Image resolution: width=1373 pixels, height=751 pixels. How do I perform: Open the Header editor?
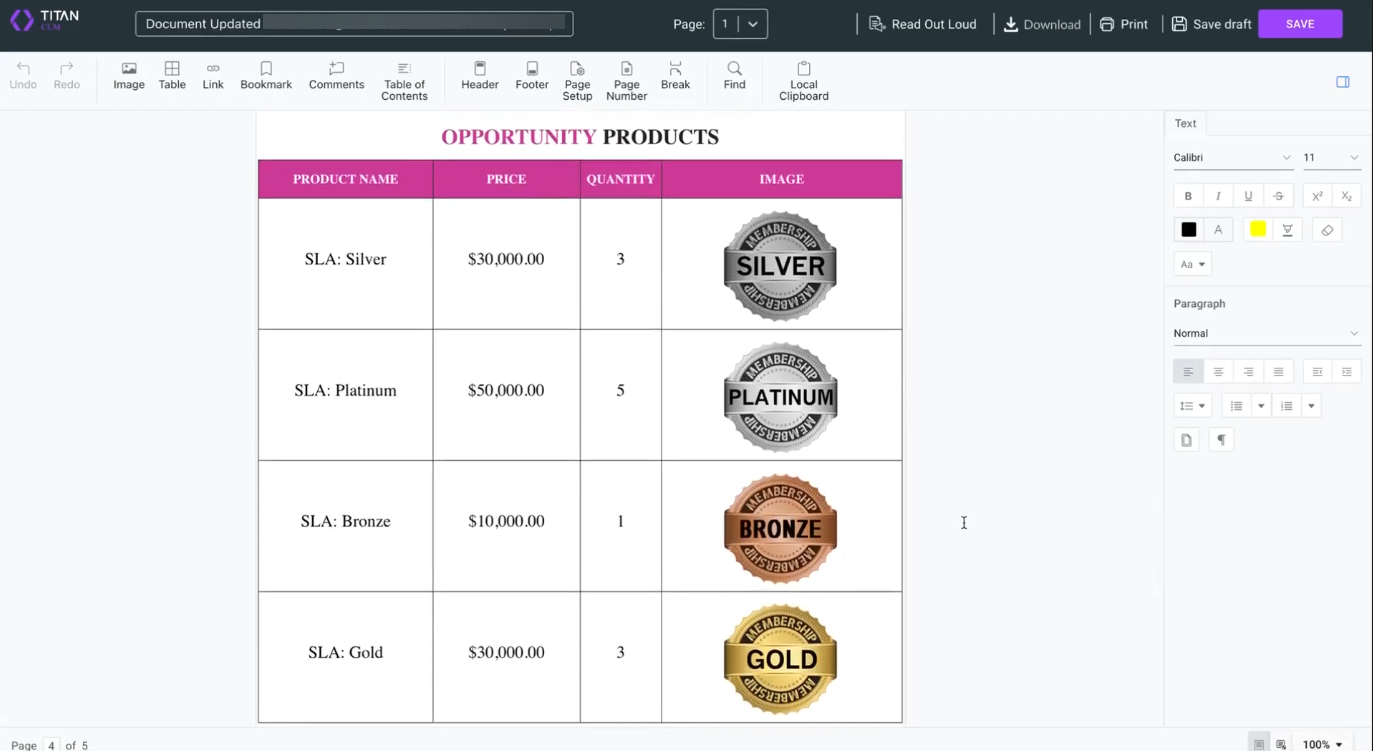click(479, 76)
